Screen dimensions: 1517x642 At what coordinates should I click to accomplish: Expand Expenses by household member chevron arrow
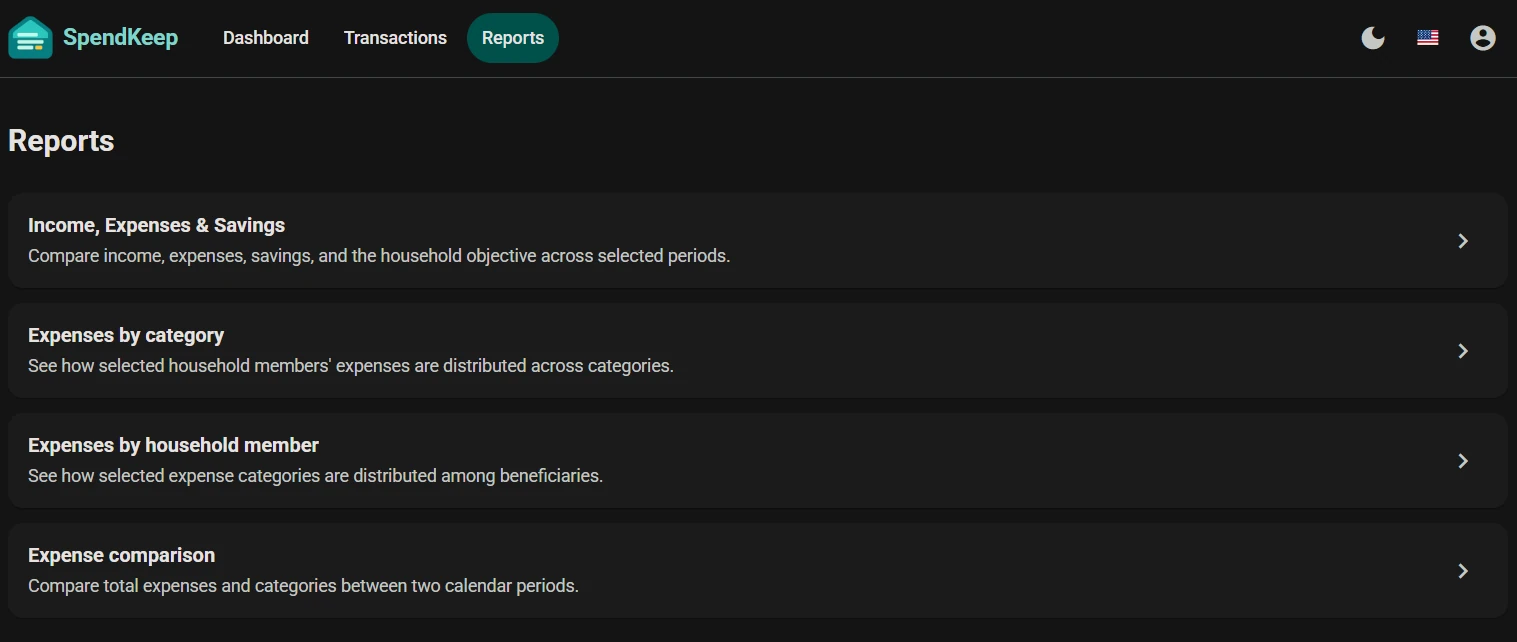(1463, 461)
